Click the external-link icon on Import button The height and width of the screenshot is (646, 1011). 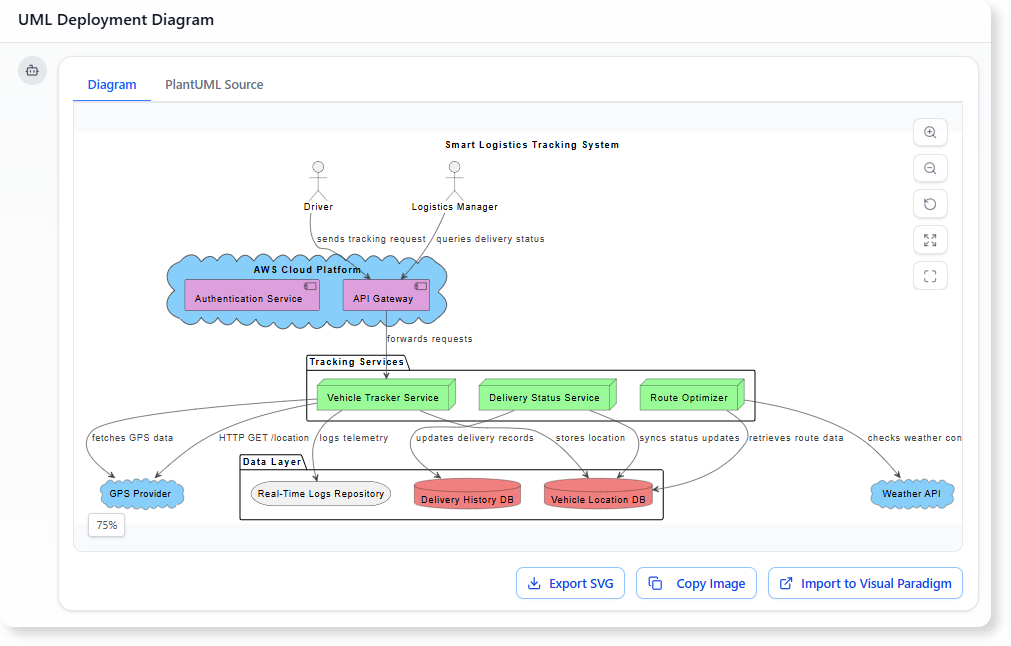[787, 583]
